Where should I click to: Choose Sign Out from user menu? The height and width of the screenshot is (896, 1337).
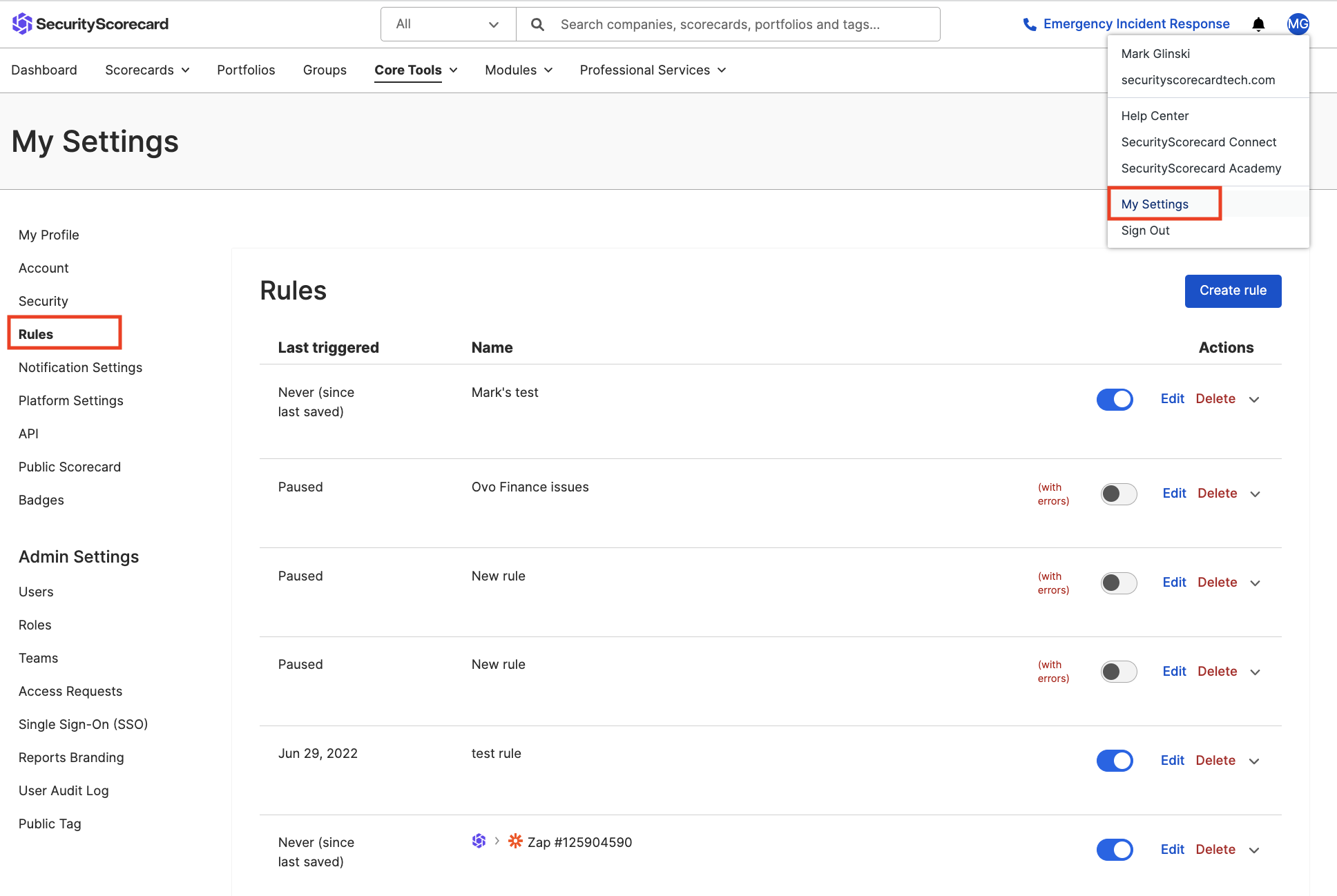click(x=1145, y=231)
